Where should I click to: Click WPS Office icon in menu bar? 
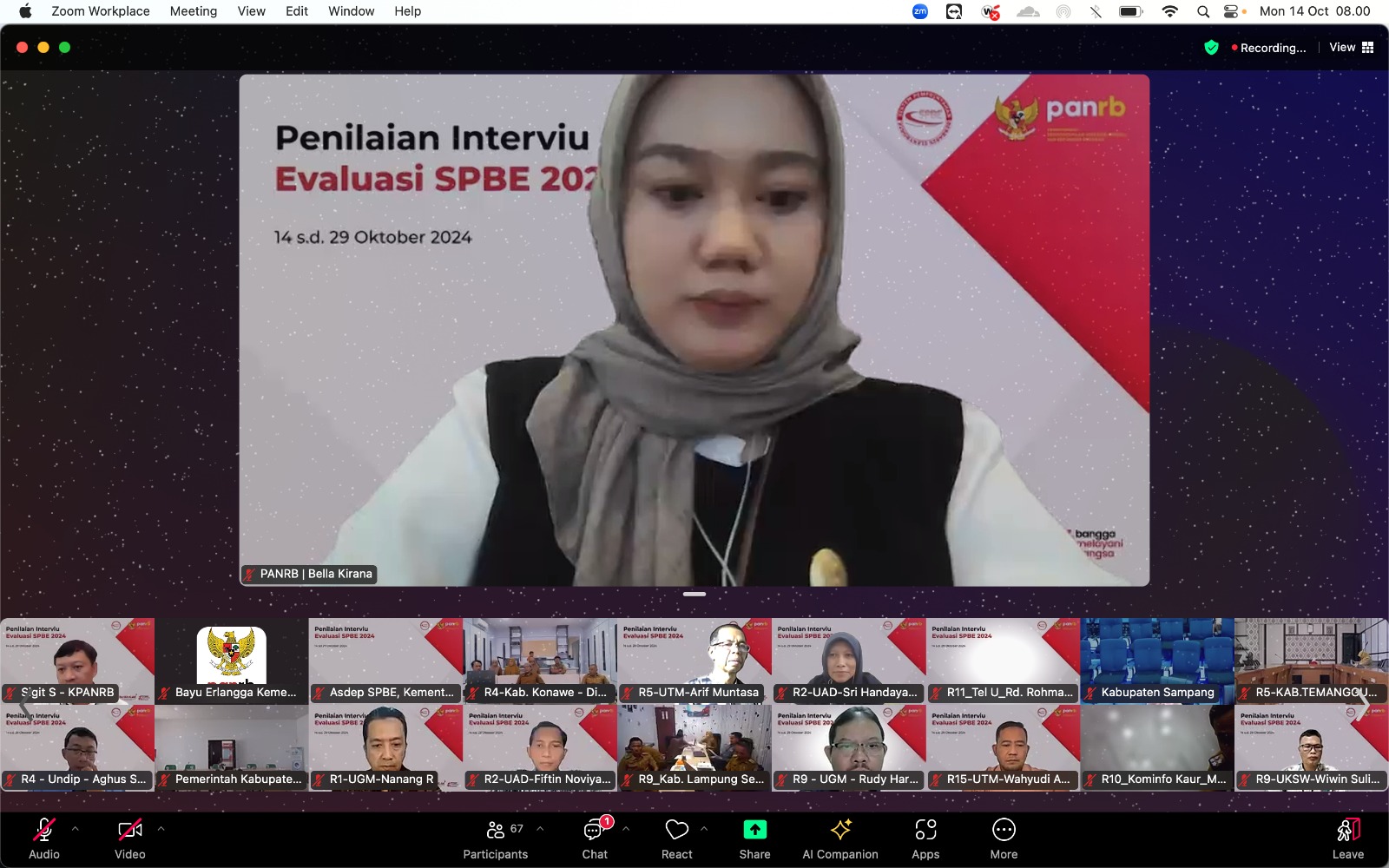click(991, 11)
